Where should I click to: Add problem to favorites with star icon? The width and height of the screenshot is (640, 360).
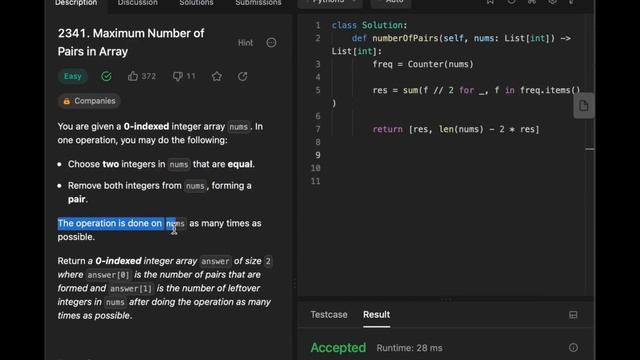pos(217,76)
